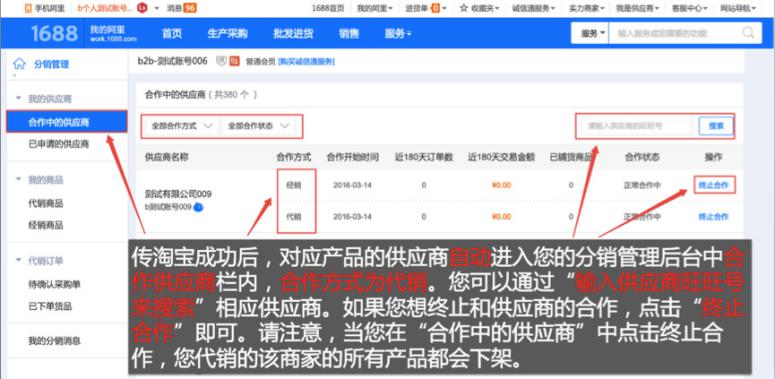Click the search magnifier icon in the header
This screenshot has height=379, width=775.
tap(748, 33)
